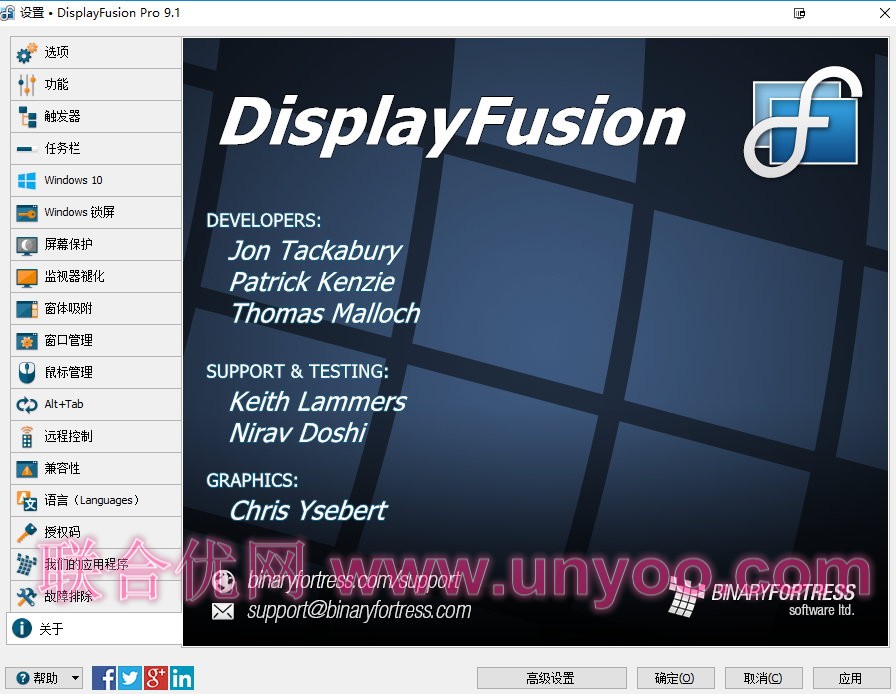Click the title bar window-switch icon

tap(799, 13)
